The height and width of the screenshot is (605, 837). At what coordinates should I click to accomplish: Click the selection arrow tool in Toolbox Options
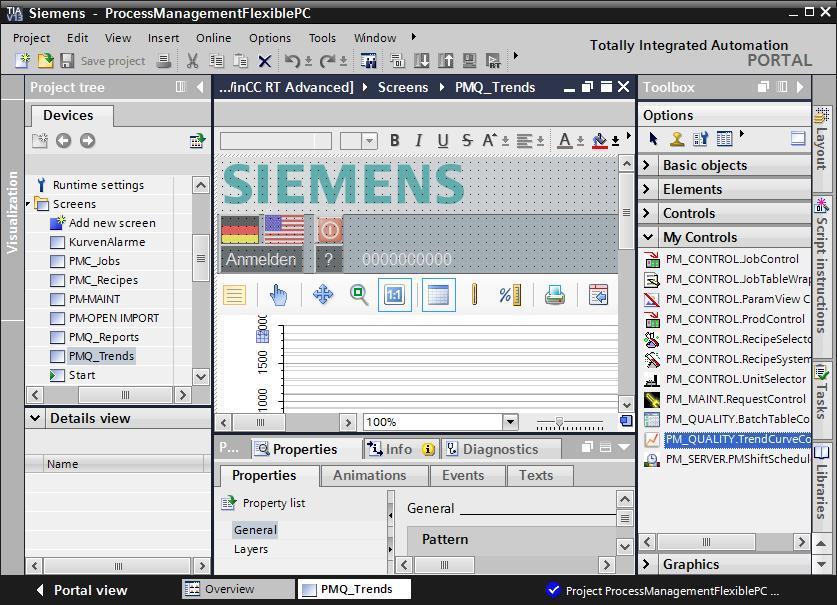pos(653,139)
